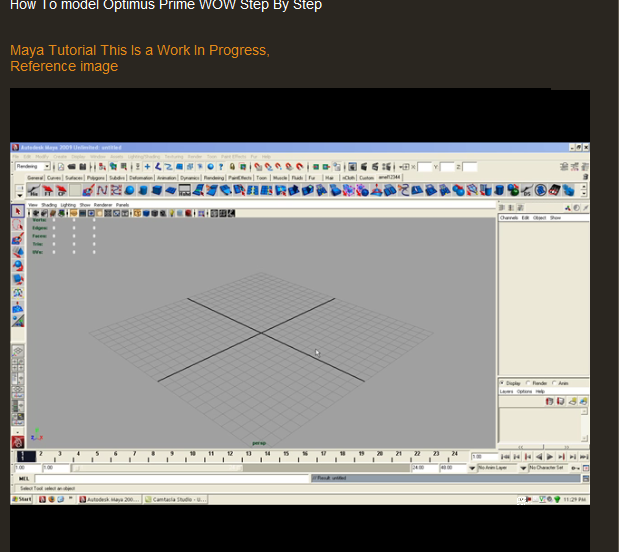Select the arrow Select Tool in the toolbox

pos(18,211)
